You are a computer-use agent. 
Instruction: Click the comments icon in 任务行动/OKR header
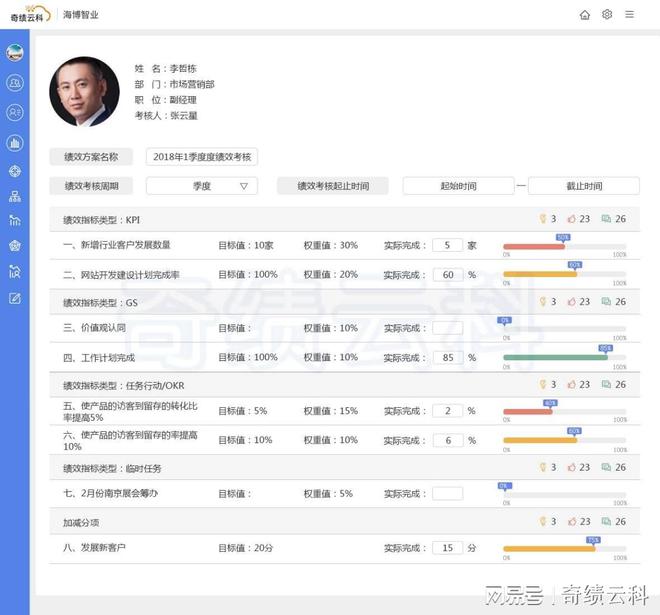606,385
